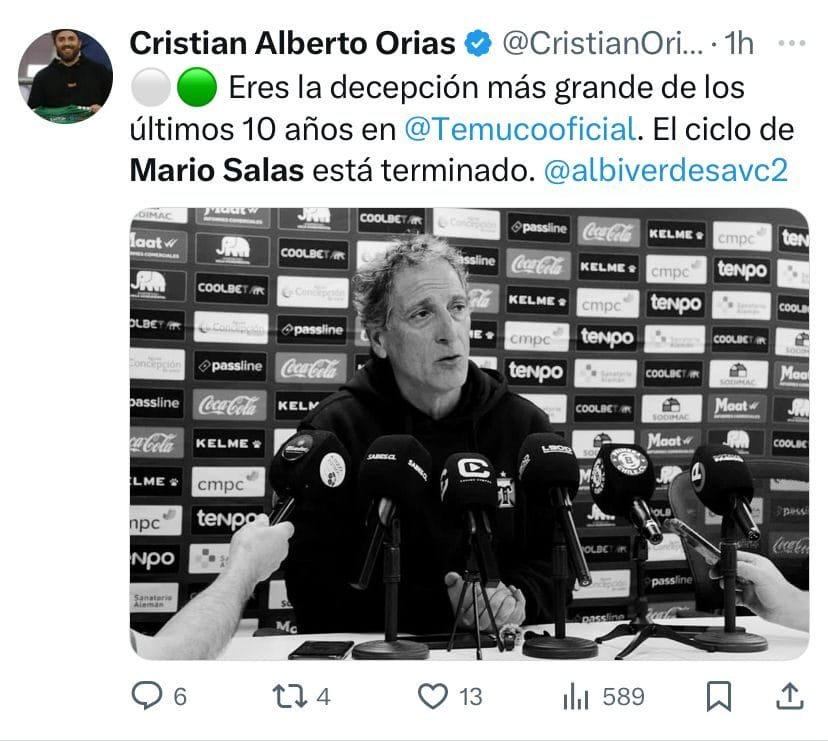The image size is (828, 741).
Task: Click the reply speech bubble icon
Action: (147, 695)
